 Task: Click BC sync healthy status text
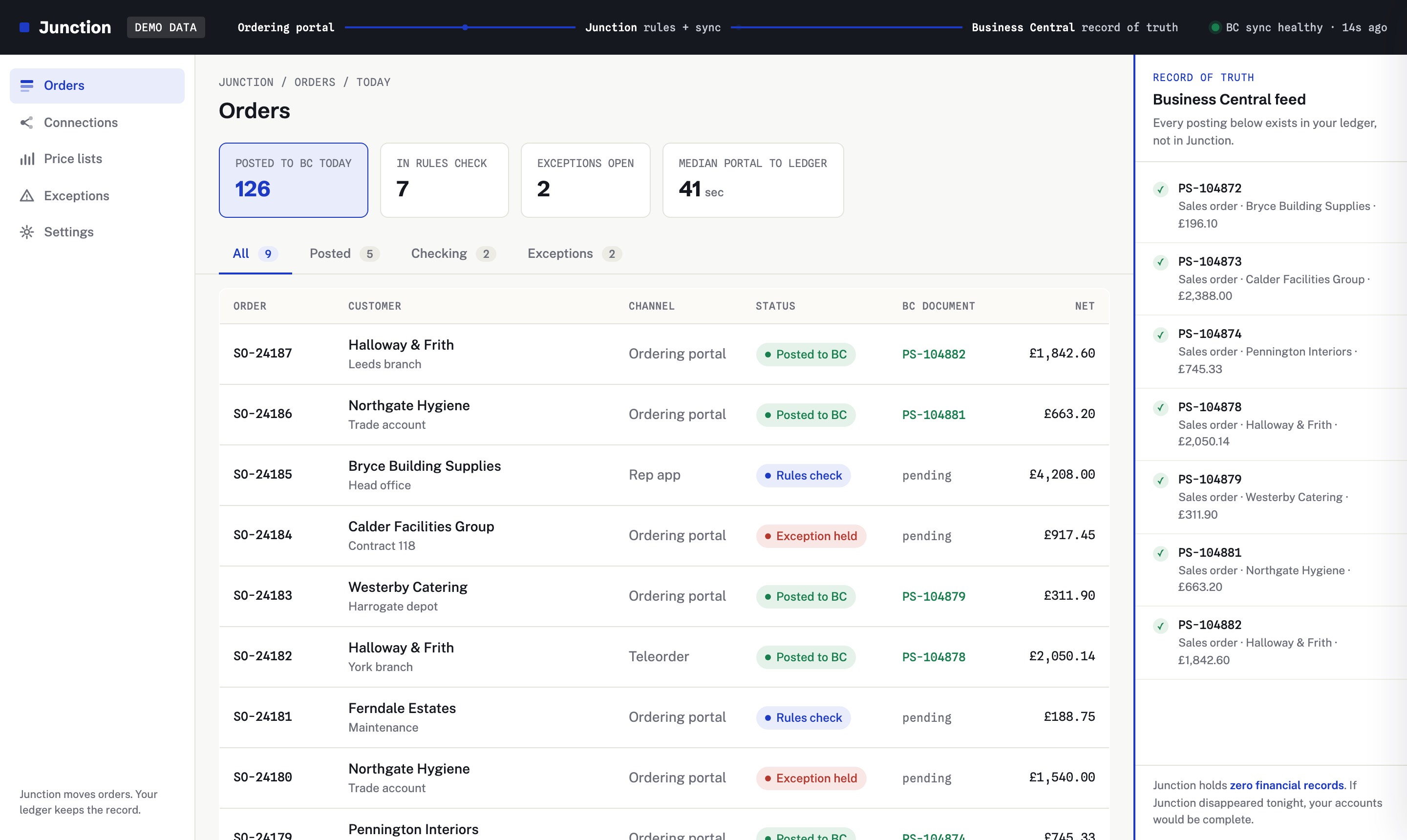[x=1307, y=27]
